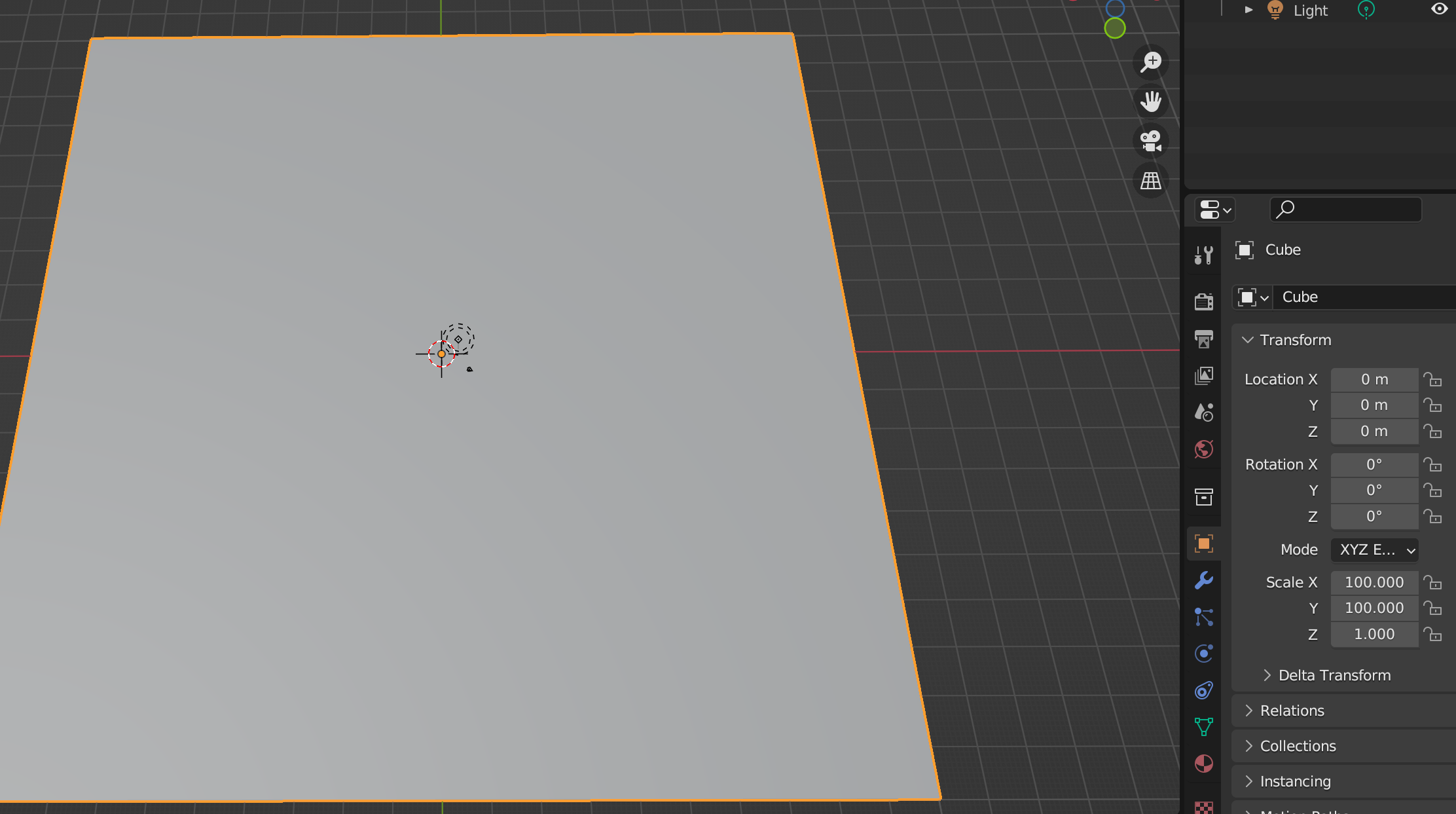Toggle camera view with camera icon
Viewport: 1456px width, 814px height.
click(1150, 141)
